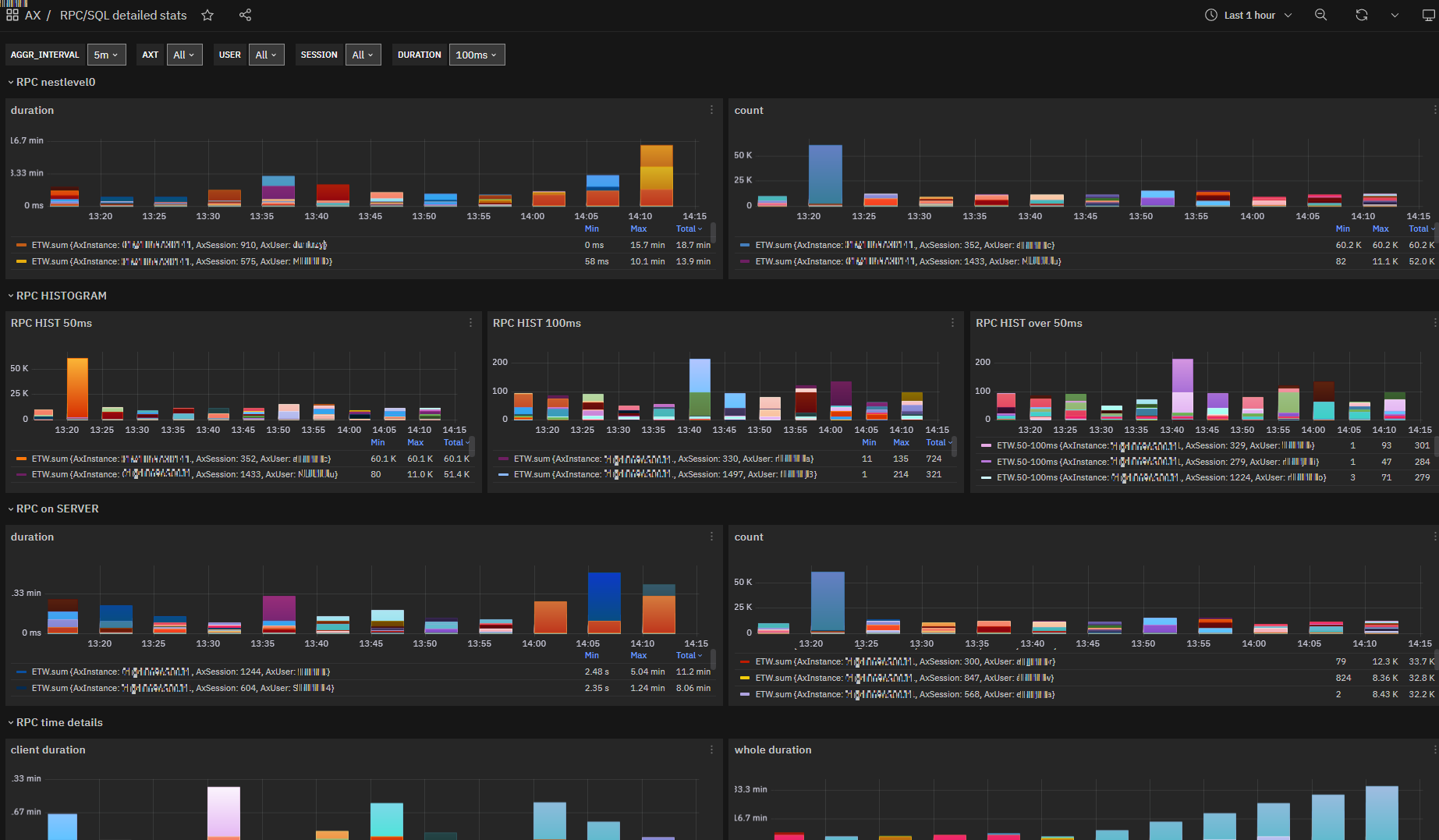
Task: Click the whole duration panel title
Action: click(x=773, y=750)
